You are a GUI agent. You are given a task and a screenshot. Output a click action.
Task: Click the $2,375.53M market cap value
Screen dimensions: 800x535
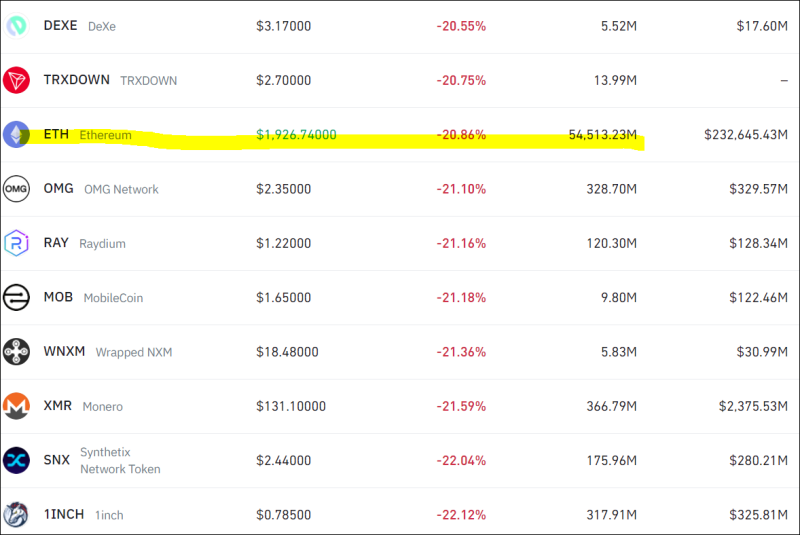754,406
